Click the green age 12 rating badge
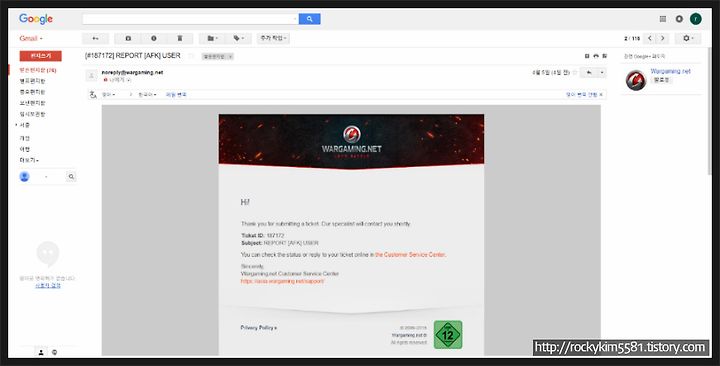Screen dimensions: 720x366 tap(448, 335)
